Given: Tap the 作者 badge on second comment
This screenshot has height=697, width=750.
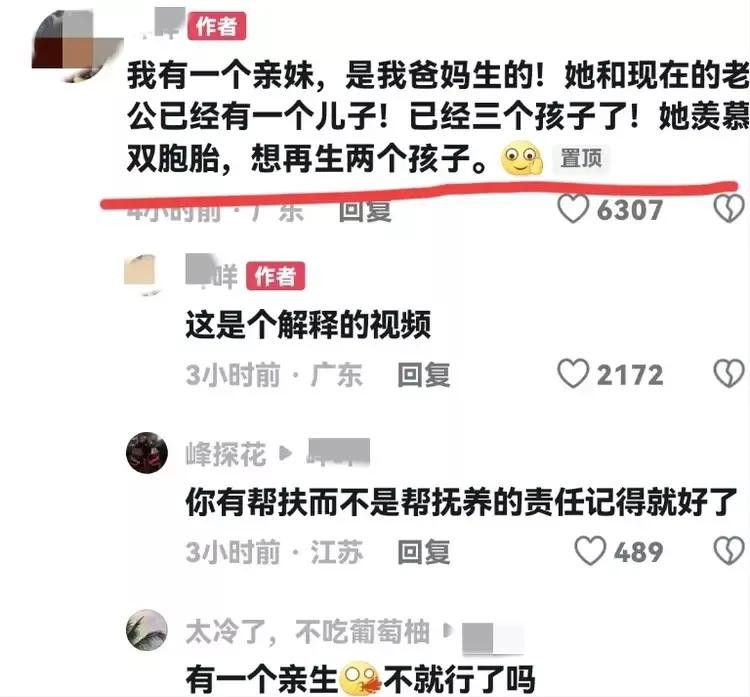Looking at the screenshot, I should (276, 276).
